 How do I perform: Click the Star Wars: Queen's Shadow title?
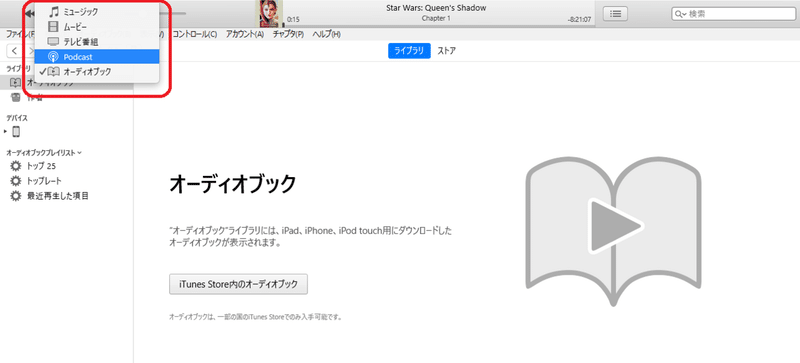tap(436, 8)
